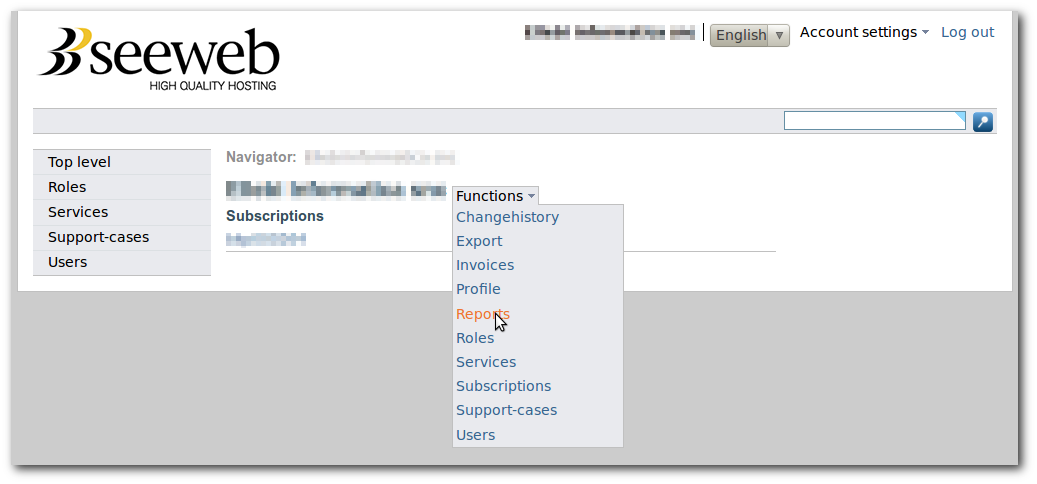Expand the Account settings menu

click(864, 32)
